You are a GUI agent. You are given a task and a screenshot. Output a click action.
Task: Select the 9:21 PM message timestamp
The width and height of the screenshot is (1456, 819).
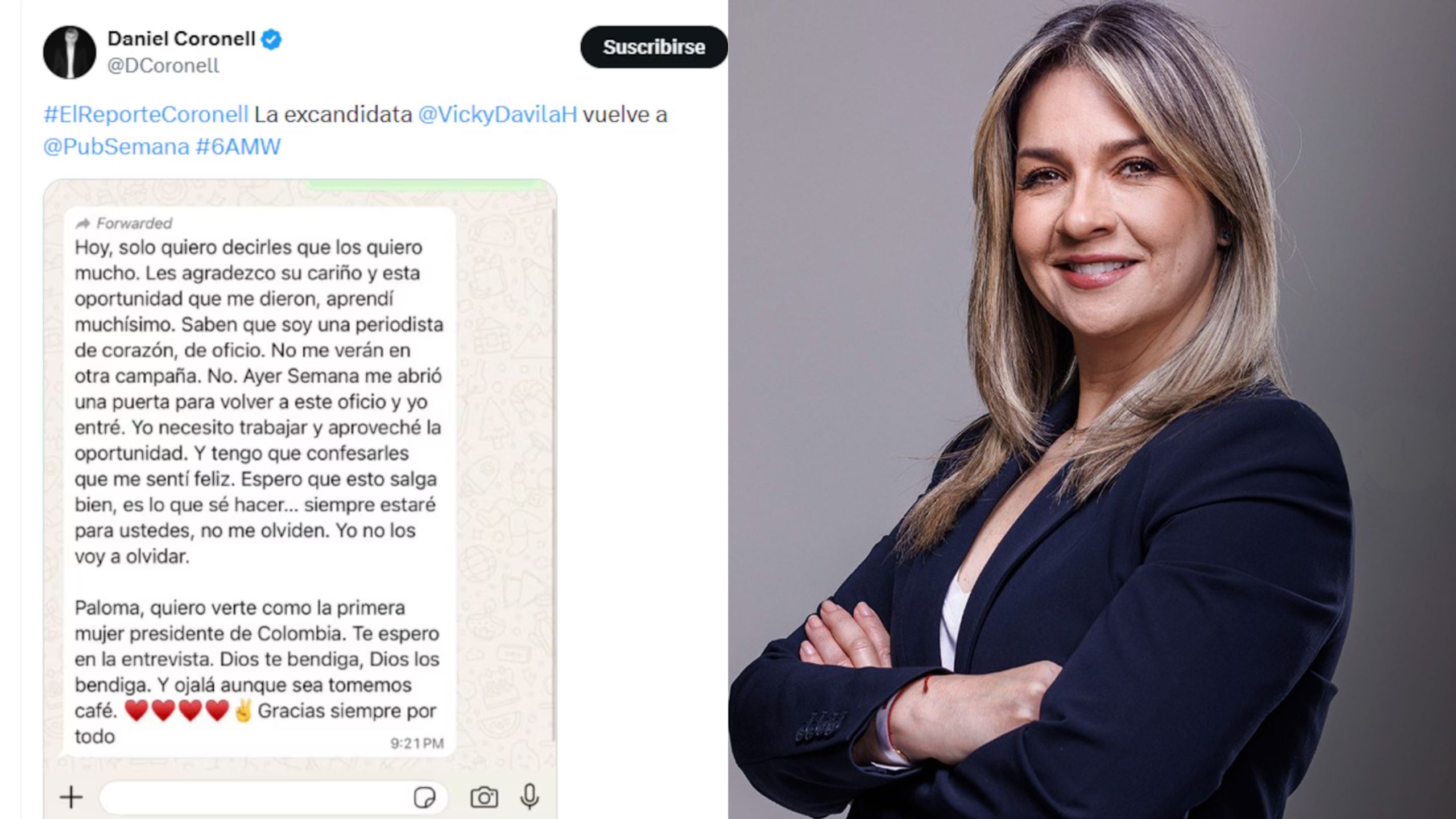tap(417, 743)
